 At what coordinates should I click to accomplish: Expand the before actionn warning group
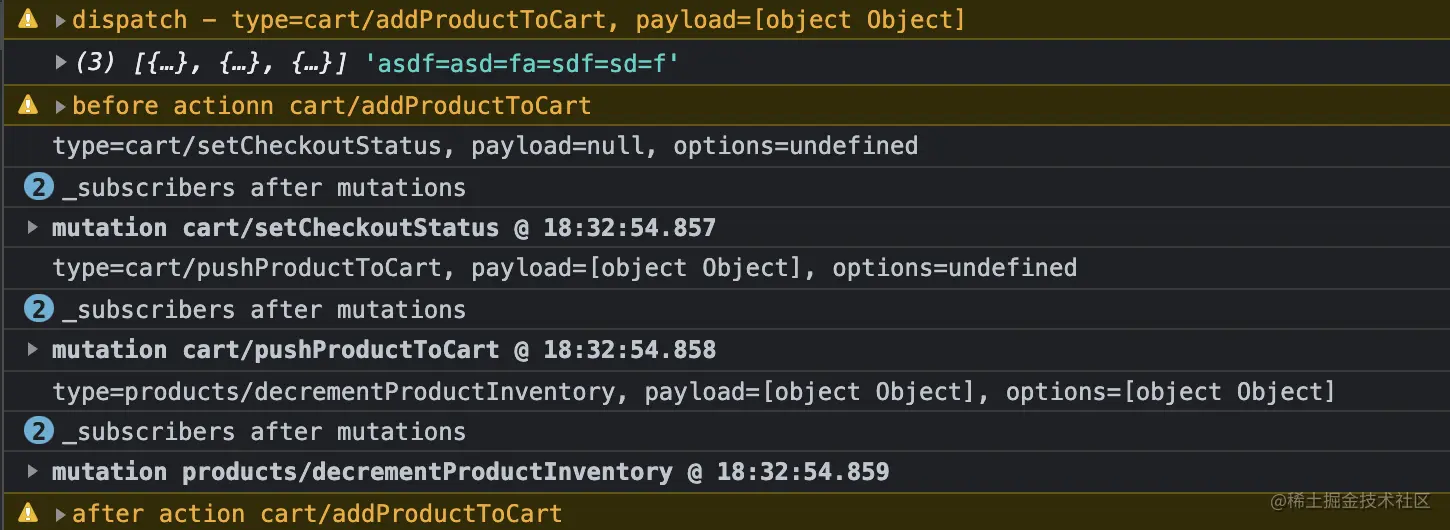tap(61, 105)
